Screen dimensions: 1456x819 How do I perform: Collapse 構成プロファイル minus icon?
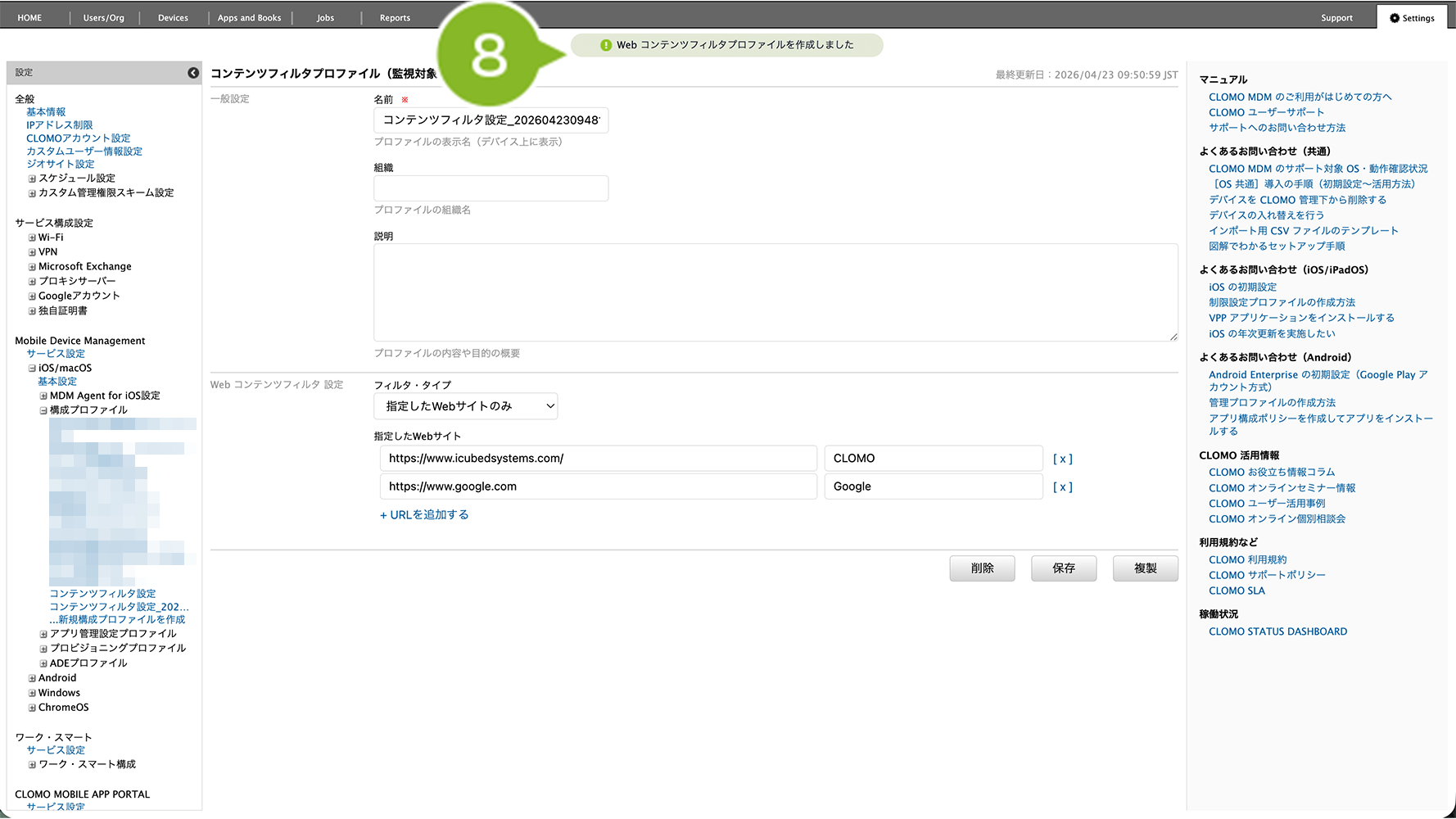point(43,411)
